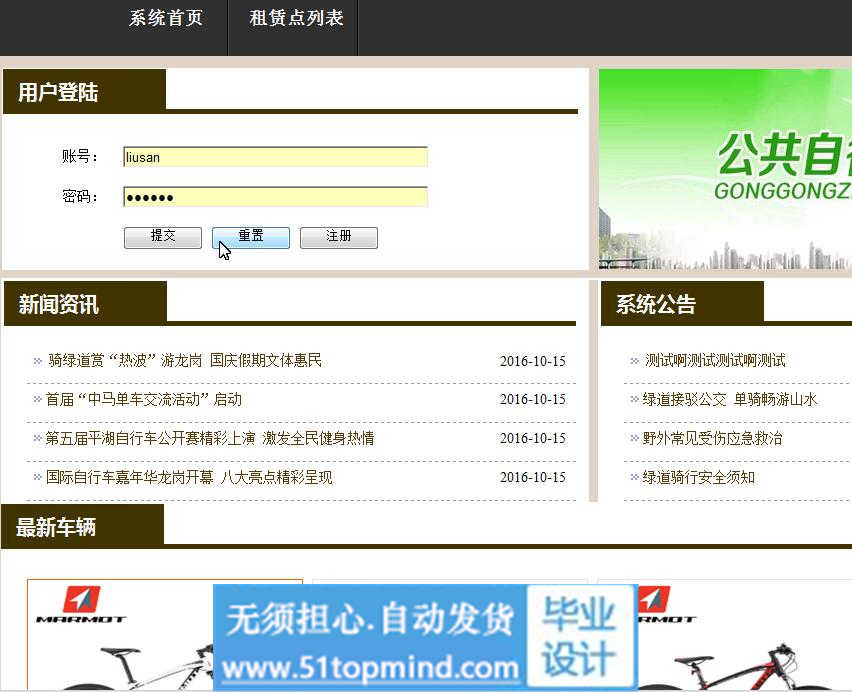852x692 pixels.
Task: Open the 租赁点列表 navigation tab
Action: click(296, 18)
